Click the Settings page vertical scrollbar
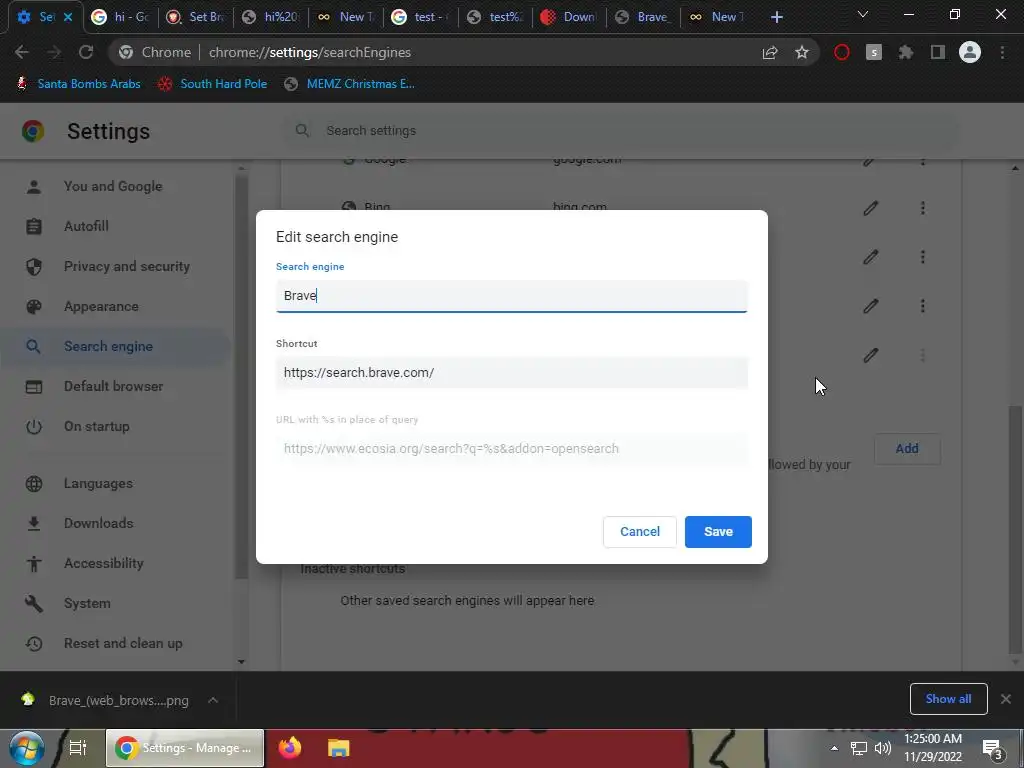The image size is (1024, 768). (x=1015, y=529)
